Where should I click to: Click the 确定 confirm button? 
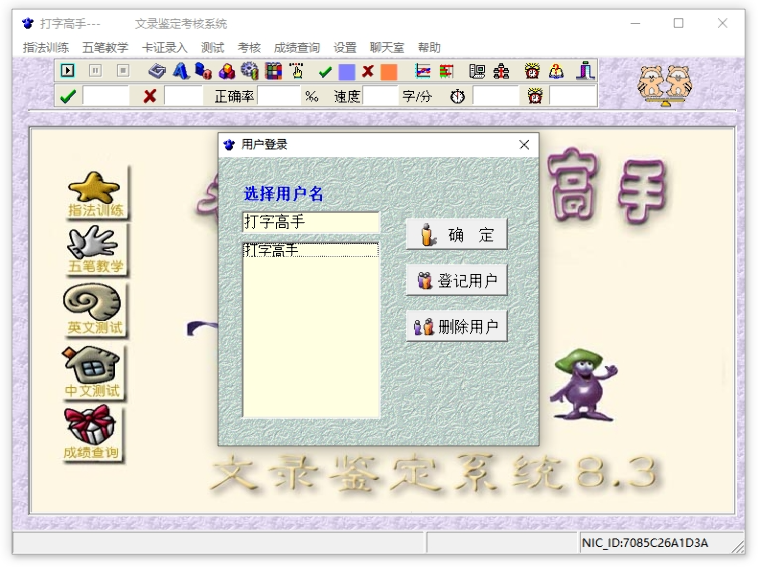coord(456,234)
